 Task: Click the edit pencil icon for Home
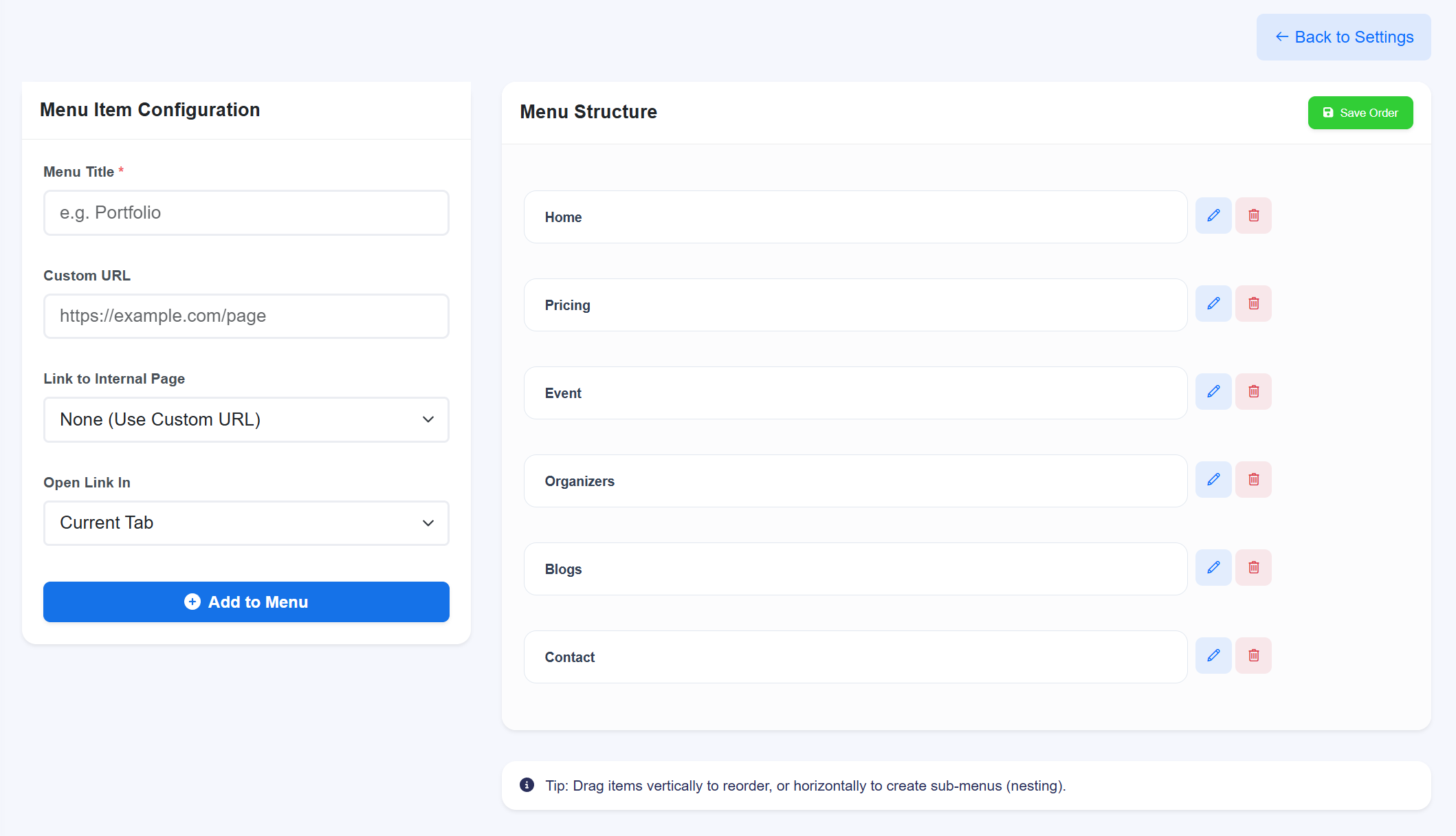click(x=1213, y=215)
